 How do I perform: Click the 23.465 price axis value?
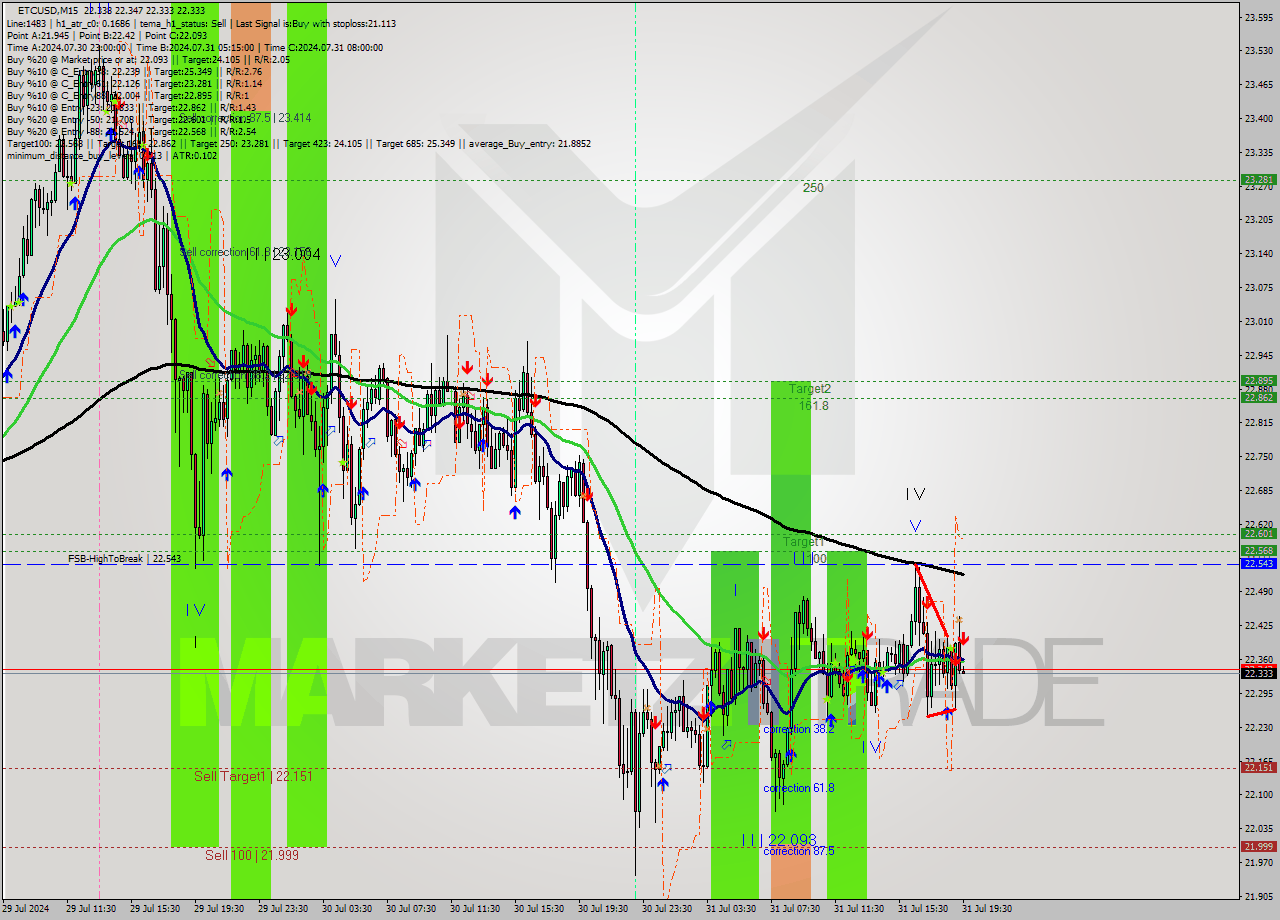click(x=1258, y=84)
